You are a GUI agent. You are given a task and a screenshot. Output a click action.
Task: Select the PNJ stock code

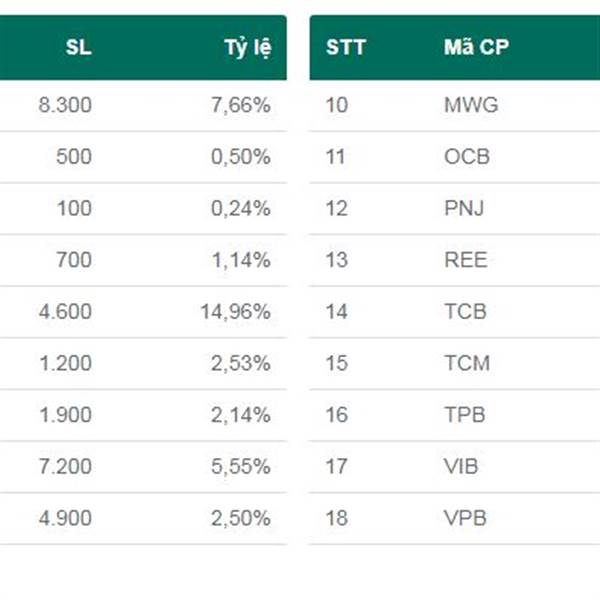click(x=464, y=208)
